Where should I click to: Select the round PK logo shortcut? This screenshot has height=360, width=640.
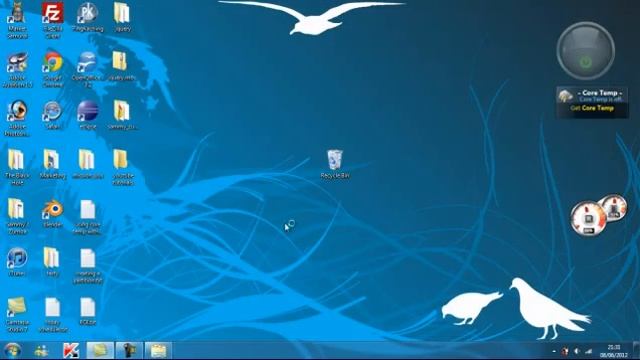click(x=87, y=17)
